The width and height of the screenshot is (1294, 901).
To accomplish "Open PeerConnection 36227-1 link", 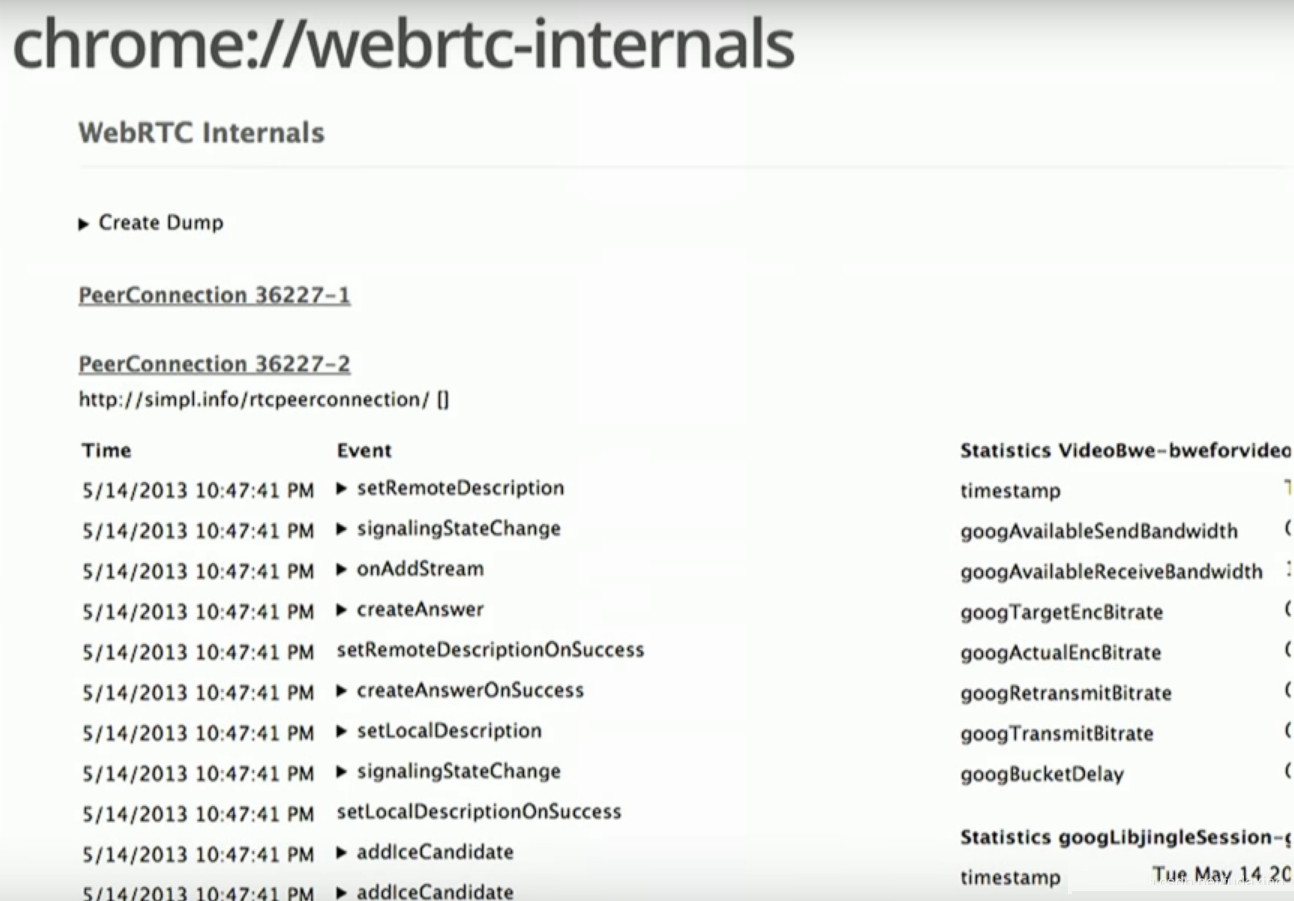I will (x=214, y=296).
